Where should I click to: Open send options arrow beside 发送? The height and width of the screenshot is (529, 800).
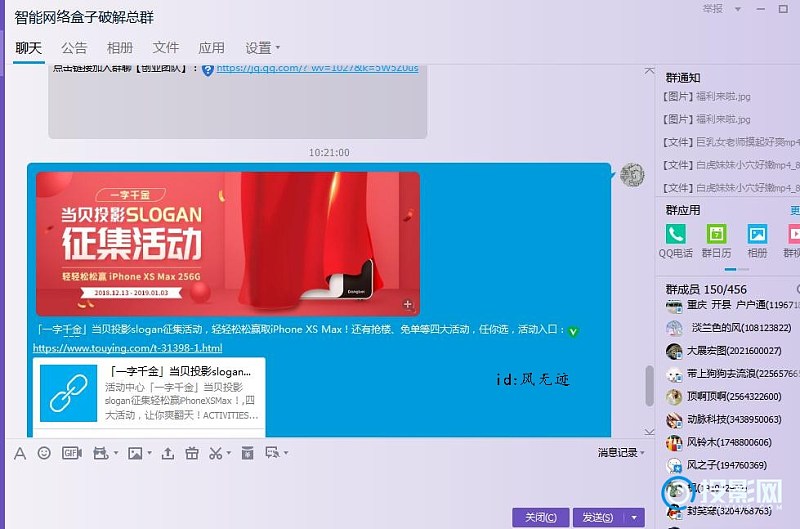pos(634,518)
